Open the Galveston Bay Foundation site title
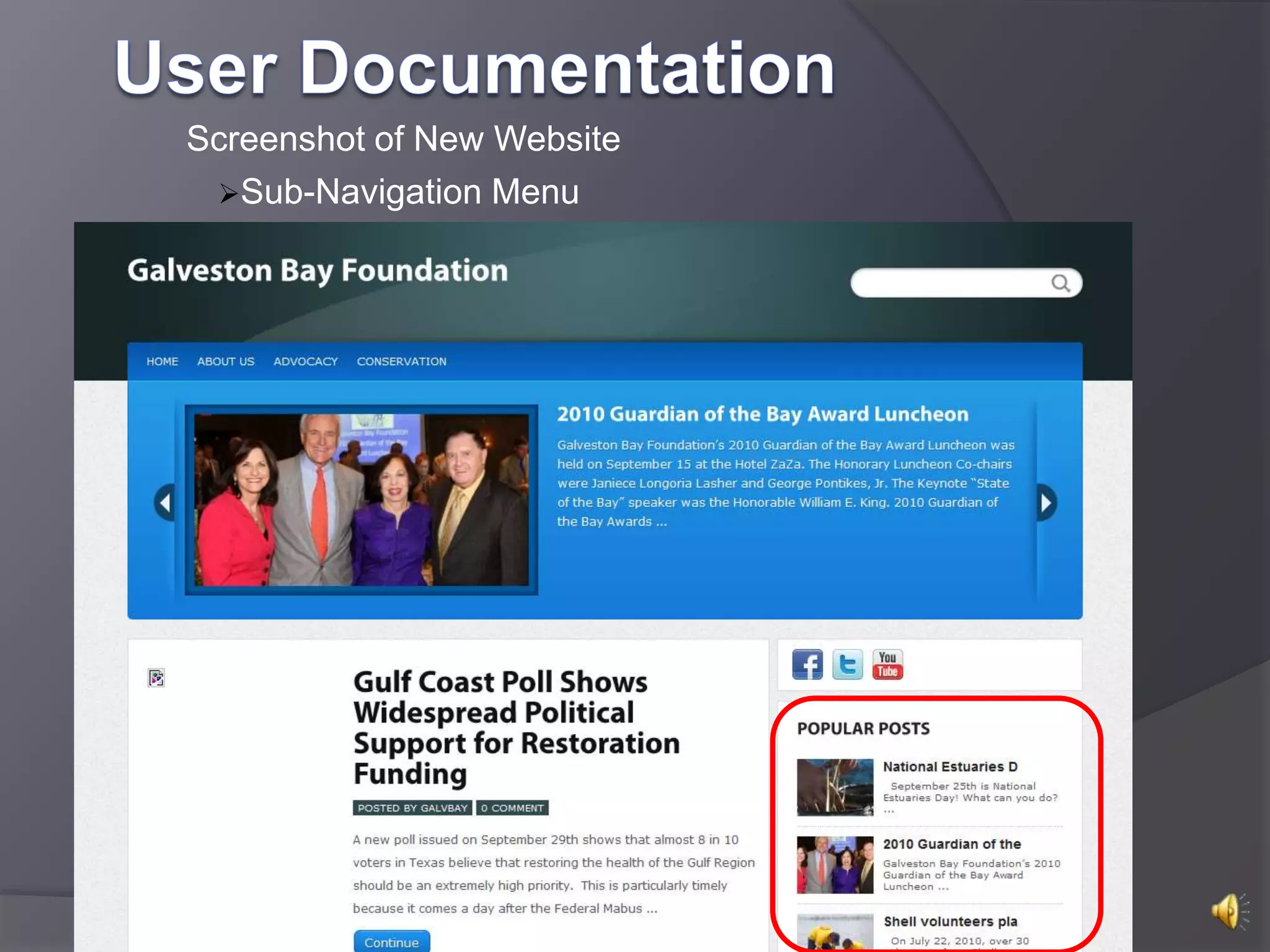Screen dimensions: 1270x952 tap(317, 271)
